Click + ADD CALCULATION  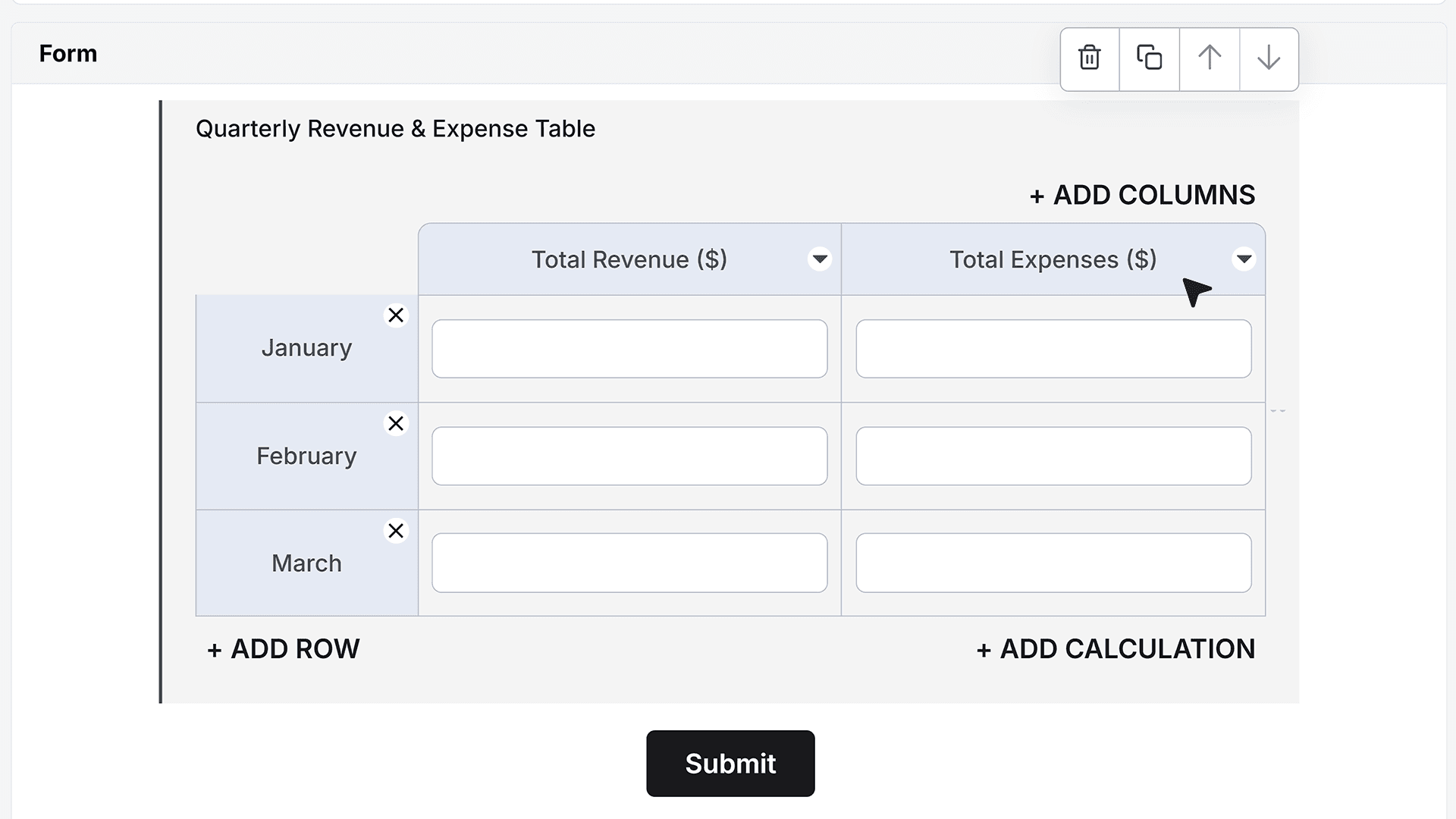(x=1116, y=649)
